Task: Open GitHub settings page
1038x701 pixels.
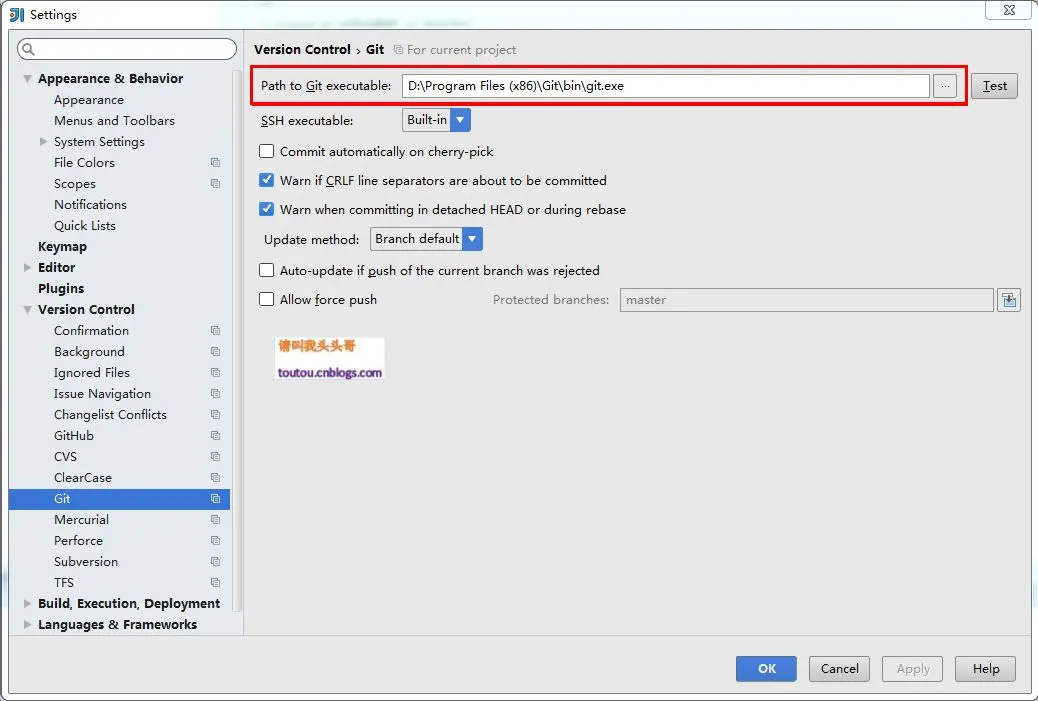Action: pos(73,436)
